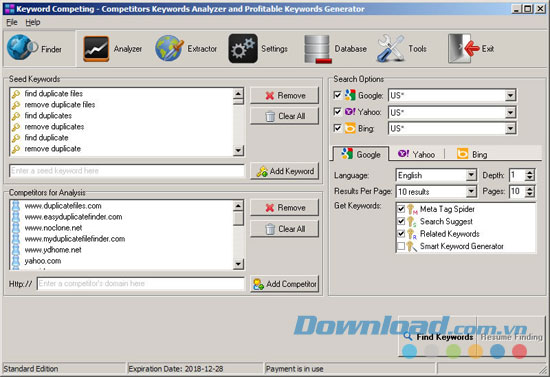
Task: Uncheck Search Suggest option
Action: pos(401,222)
